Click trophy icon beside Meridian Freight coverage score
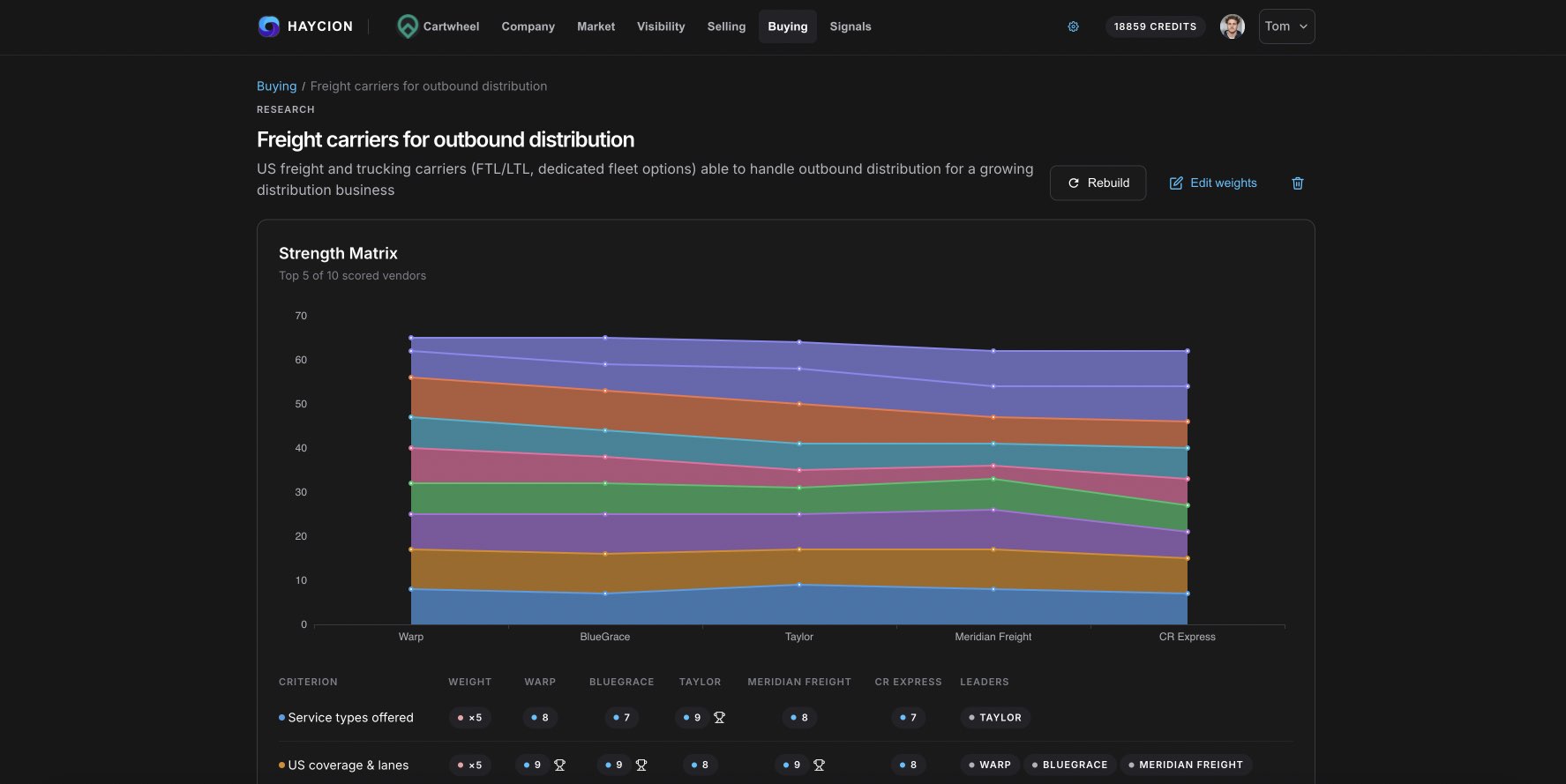This screenshot has width=1566, height=784. point(819,765)
